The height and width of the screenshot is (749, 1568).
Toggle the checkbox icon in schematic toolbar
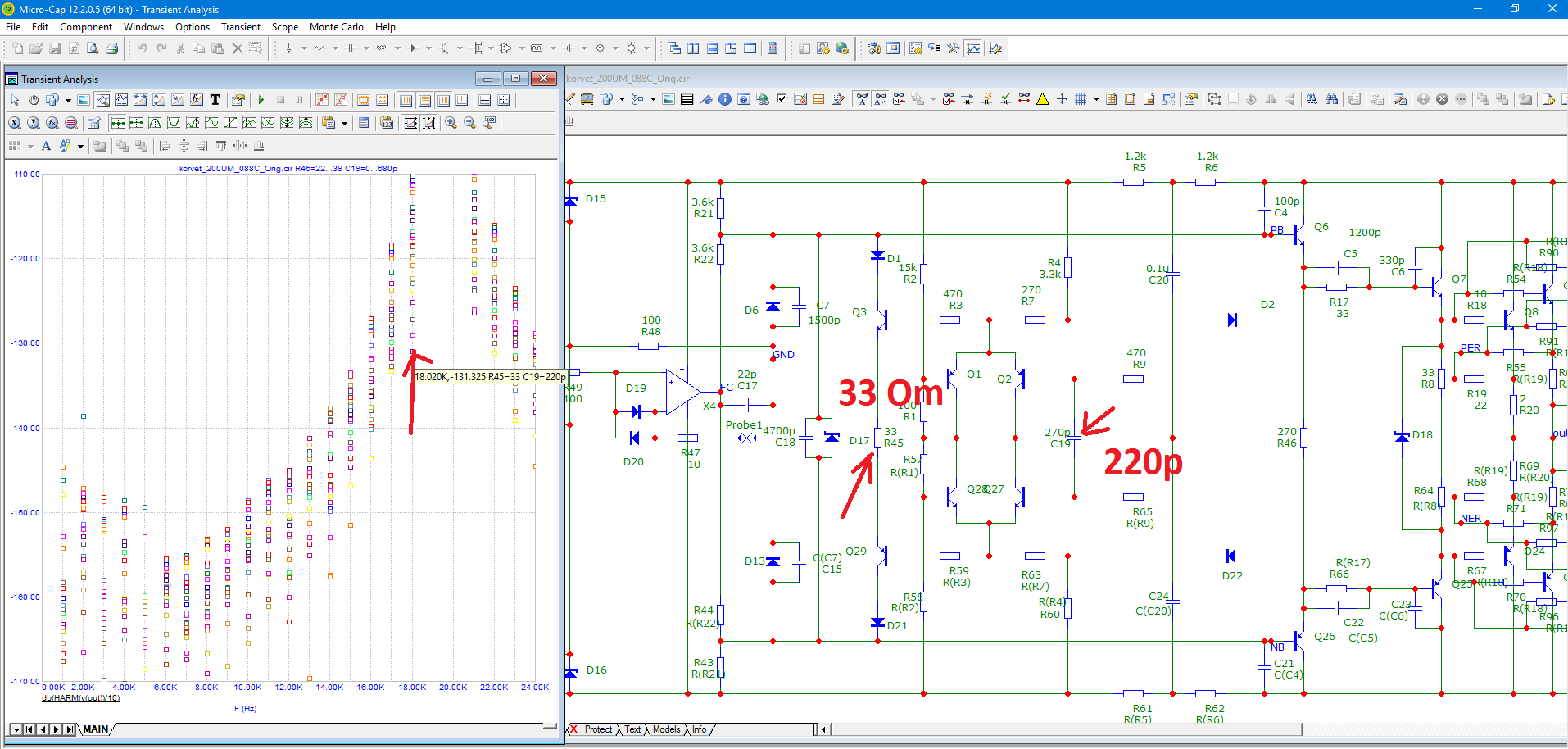coord(782,99)
